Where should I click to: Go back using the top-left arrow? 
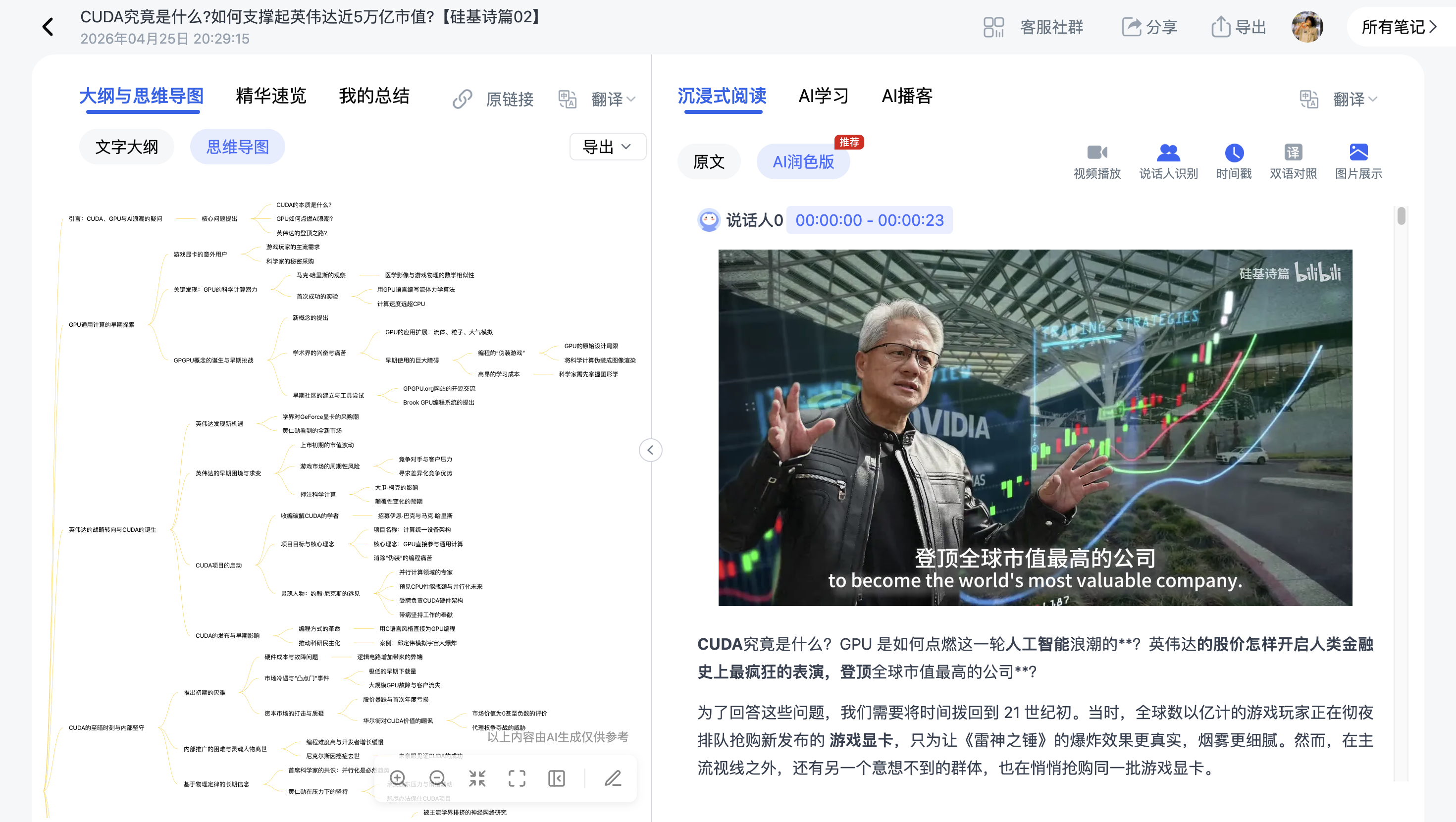tap(48, 27)
